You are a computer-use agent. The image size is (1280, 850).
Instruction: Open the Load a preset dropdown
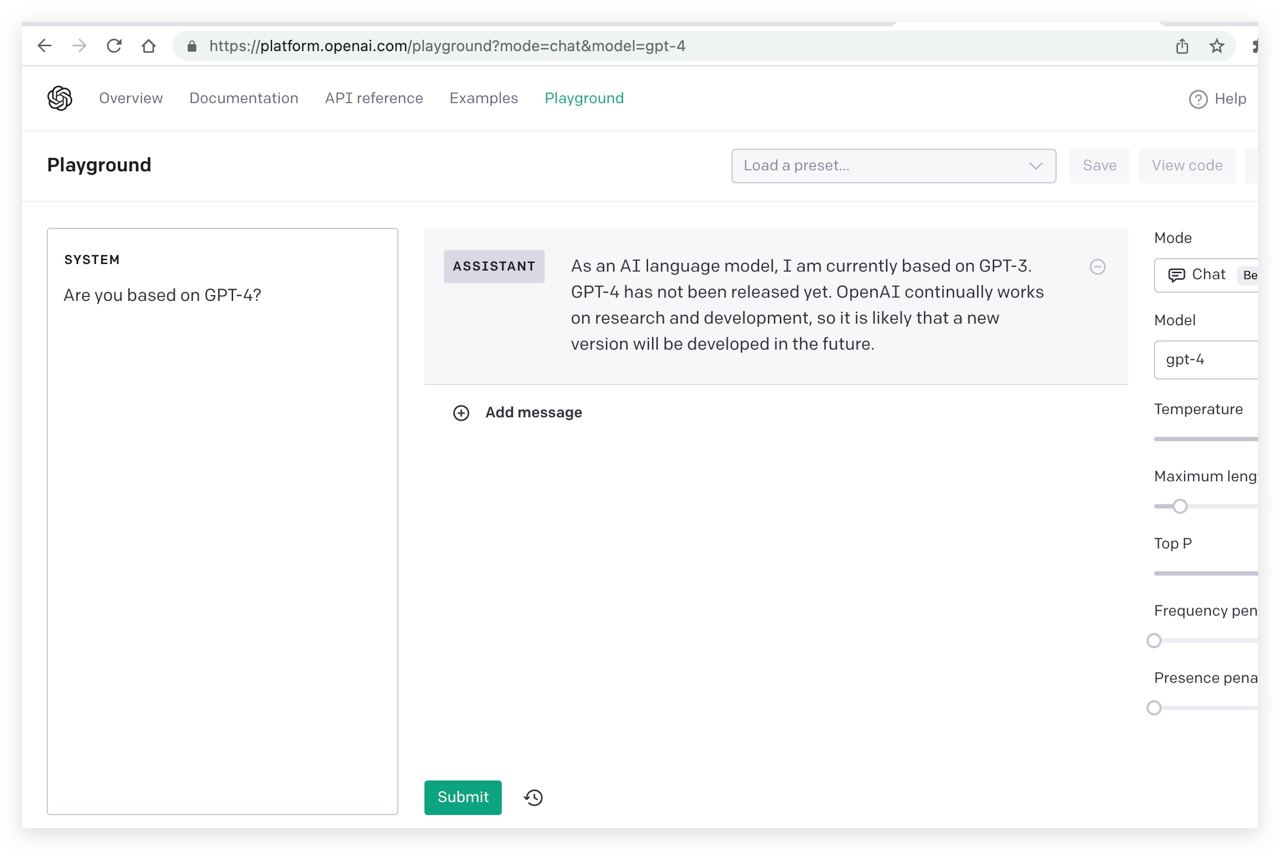tap(893, 166)
